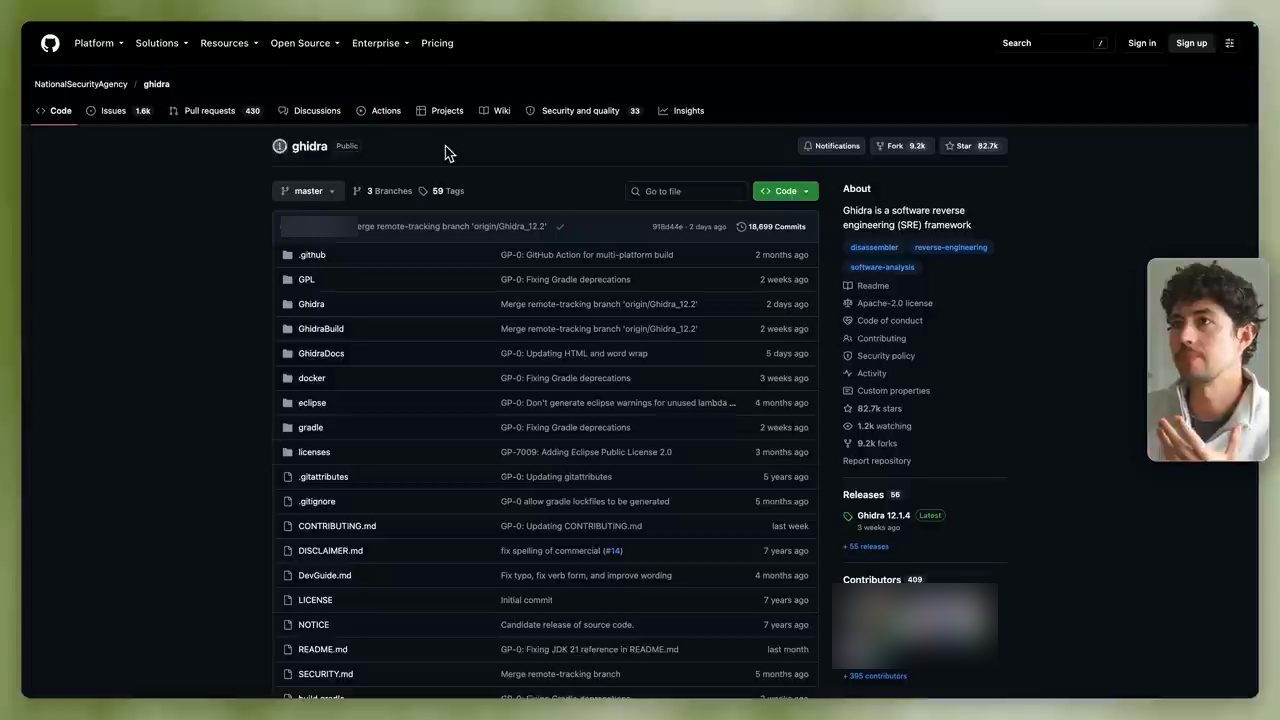This screenshot has width=1280, height=720.
Task: Open the README.md file
Action: point(323,650)
